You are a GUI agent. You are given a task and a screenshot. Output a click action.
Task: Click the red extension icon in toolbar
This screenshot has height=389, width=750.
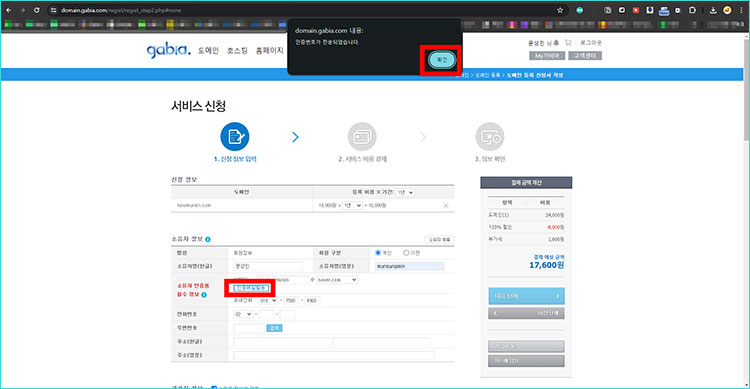[x=636, y=10]
